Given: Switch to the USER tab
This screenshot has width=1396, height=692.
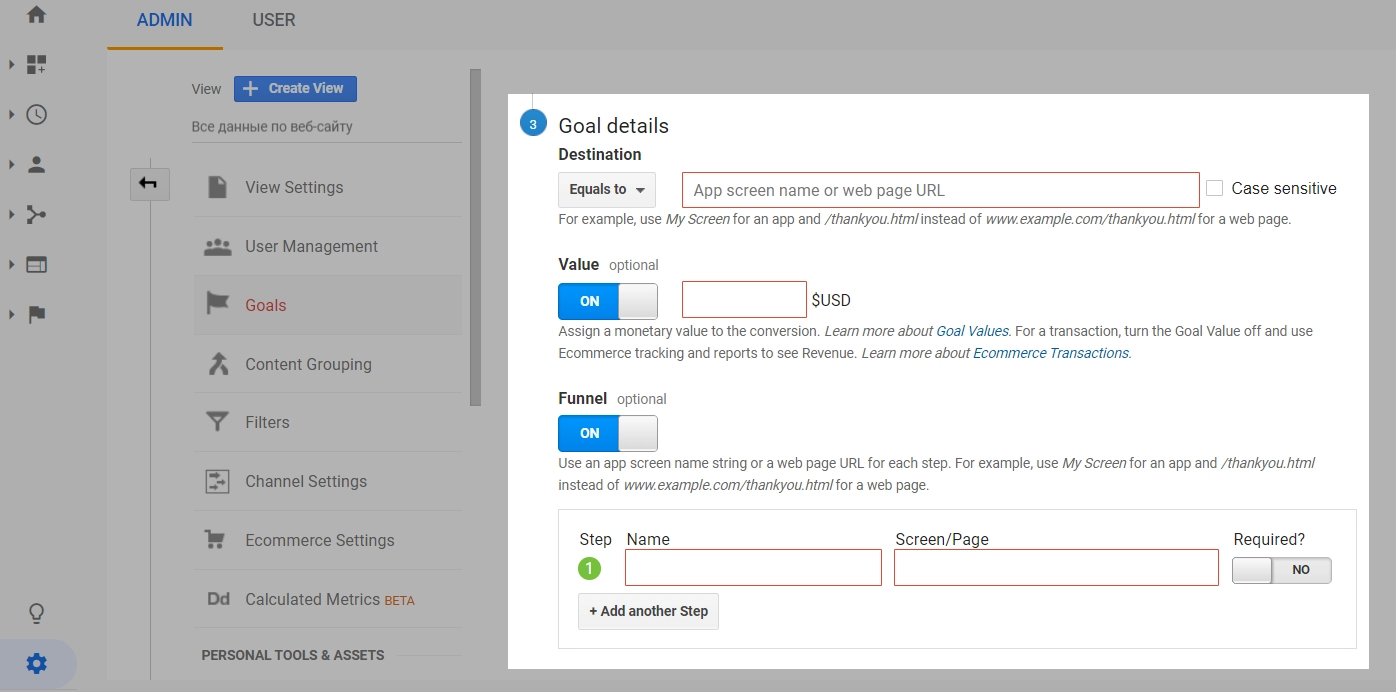Looking at the screenshot, I should pyautogui.click(x=273, y=19).
